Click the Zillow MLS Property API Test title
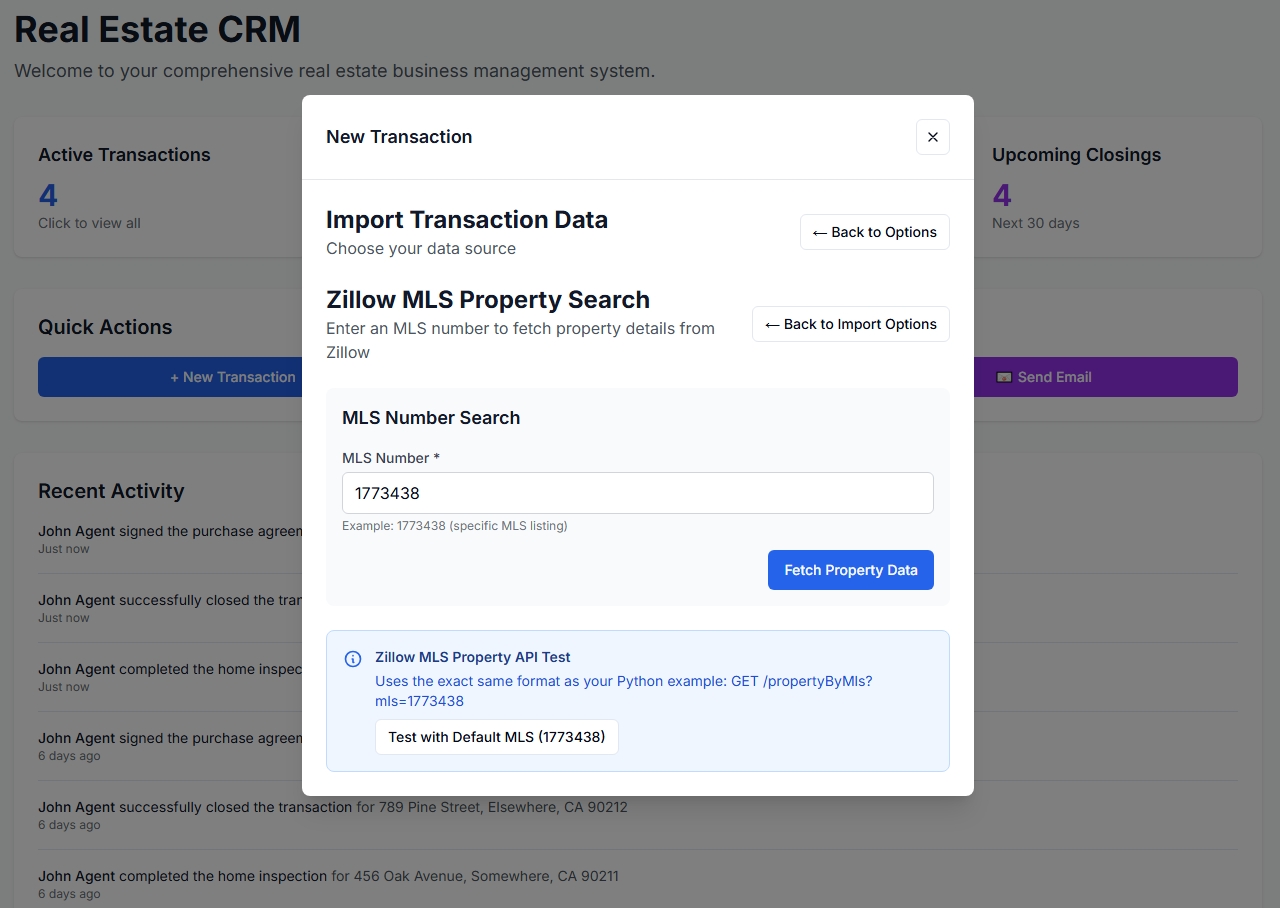Viewport: 1280px width, 908px height. (473, 657)
